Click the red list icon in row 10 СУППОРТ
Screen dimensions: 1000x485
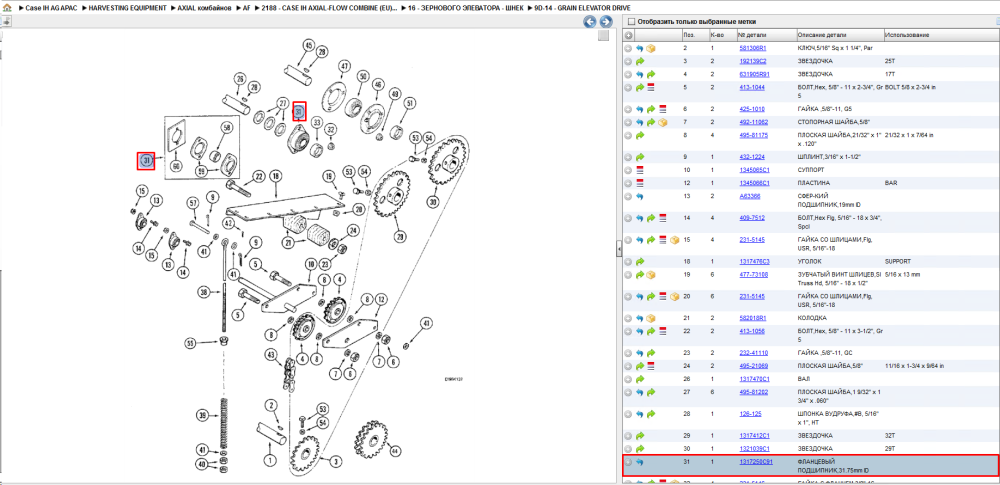click(640, 170)
